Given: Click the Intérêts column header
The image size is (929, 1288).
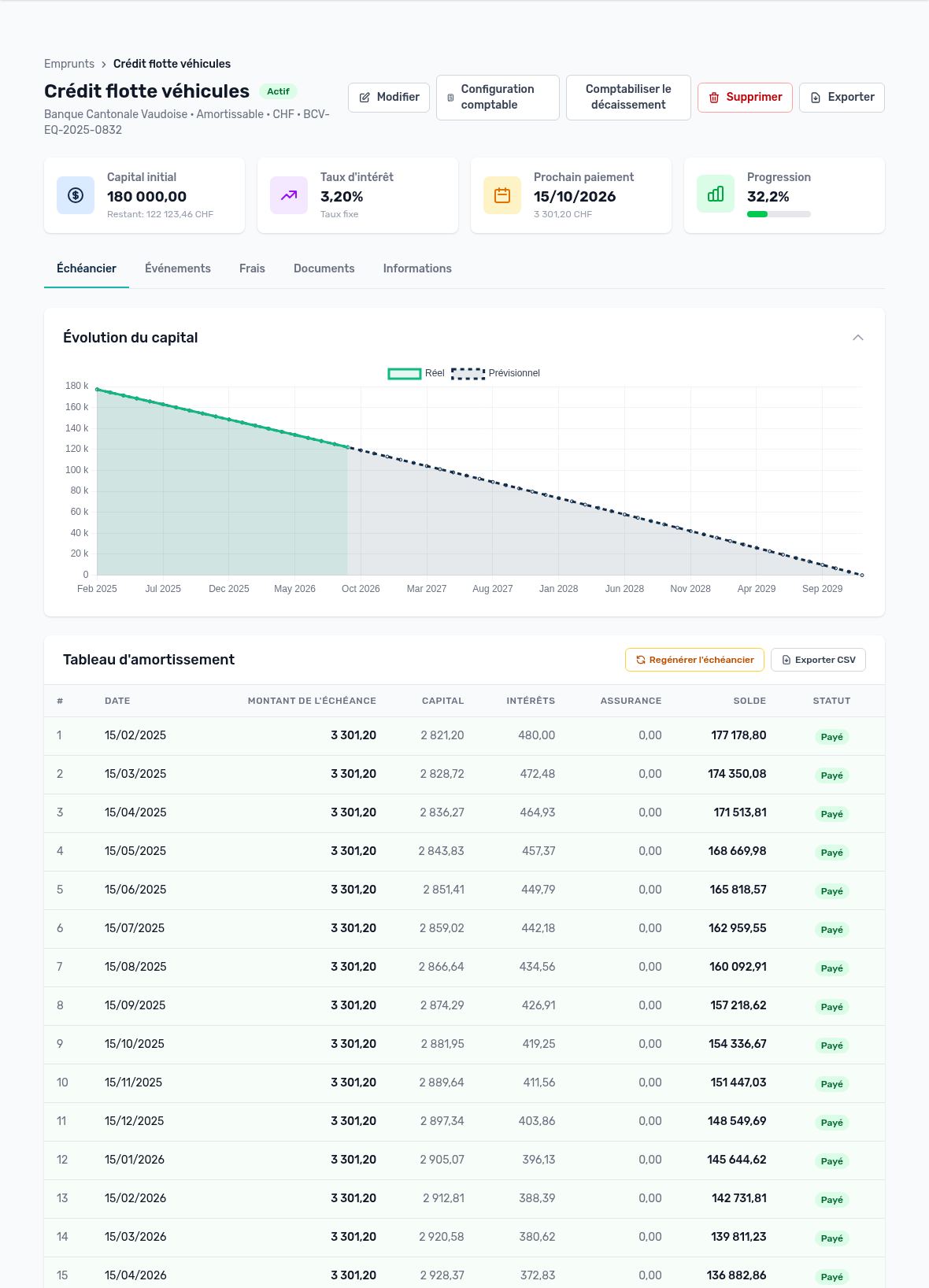Looking at the screenshot, I should [531, 701].
